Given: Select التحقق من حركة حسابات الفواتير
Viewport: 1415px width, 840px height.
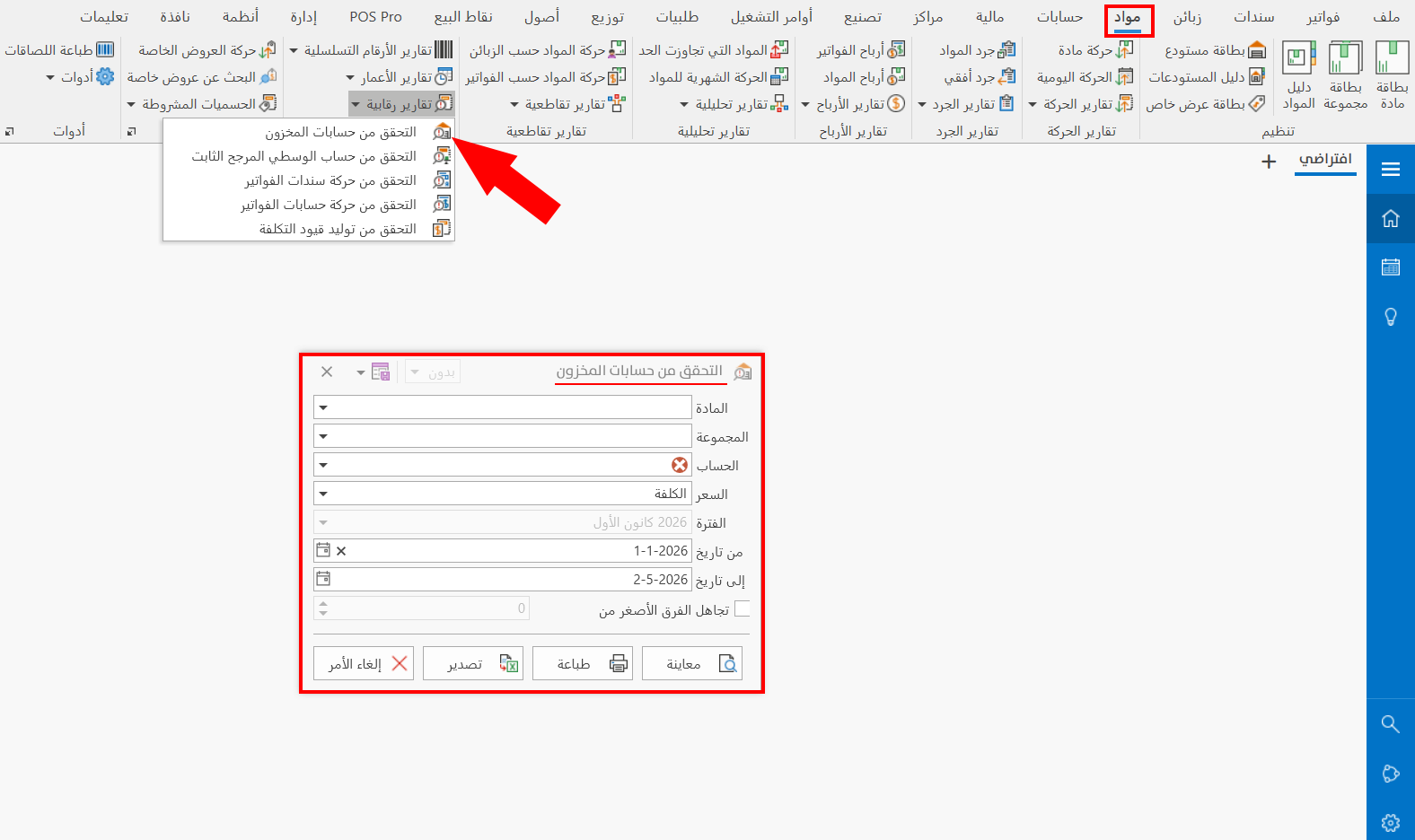Looking at the screenshot, I should [x=309, y=205].
